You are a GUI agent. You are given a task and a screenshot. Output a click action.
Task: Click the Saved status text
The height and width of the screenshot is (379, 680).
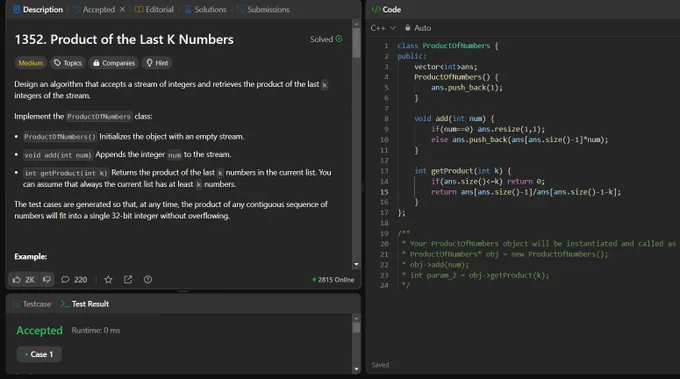click(x=380, y=365)
